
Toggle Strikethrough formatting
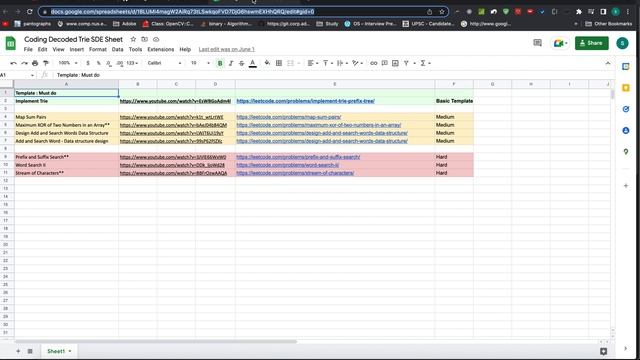click(x=242, y=63)
